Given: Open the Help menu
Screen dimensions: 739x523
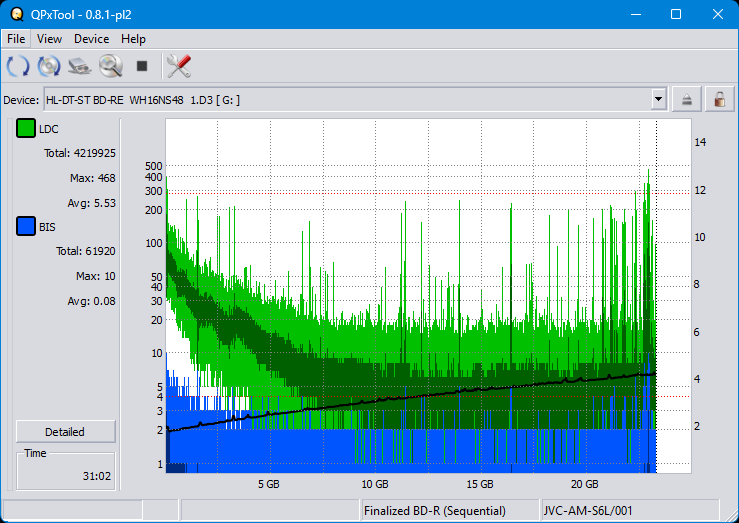Looking at the screenshot, I should [133, 39].
